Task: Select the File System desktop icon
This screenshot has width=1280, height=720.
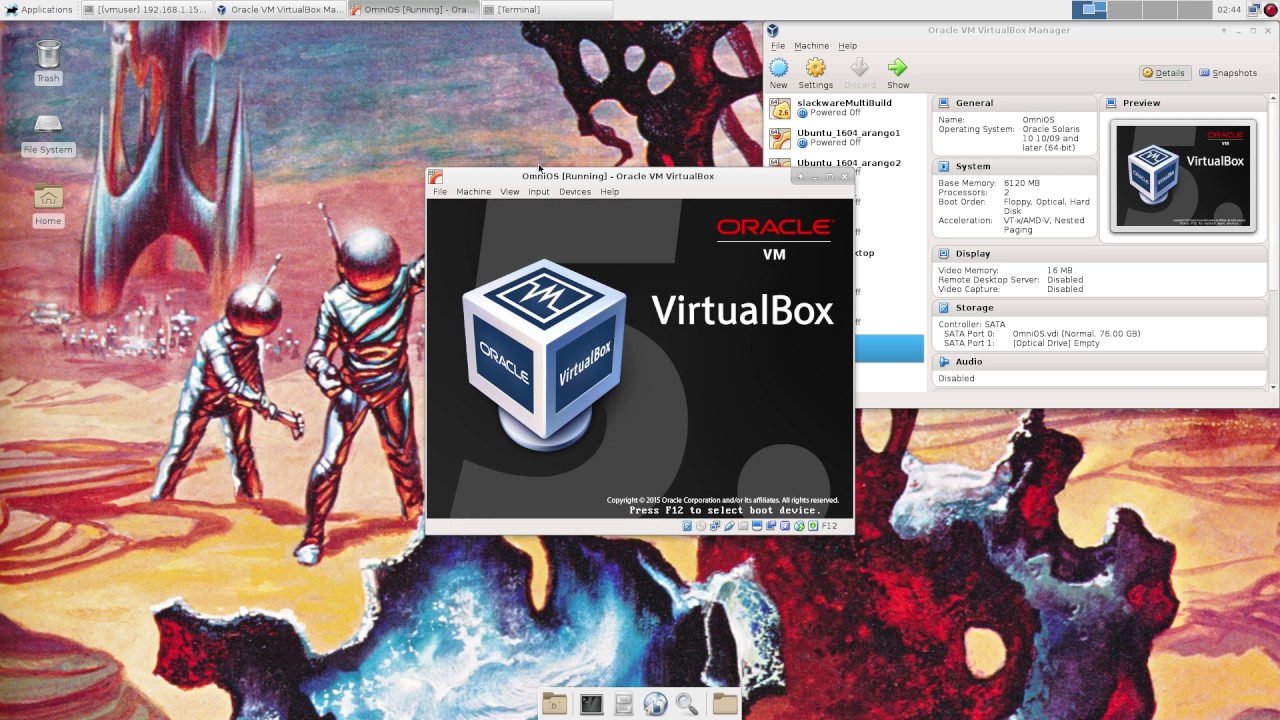Action: tap(48, 124)
